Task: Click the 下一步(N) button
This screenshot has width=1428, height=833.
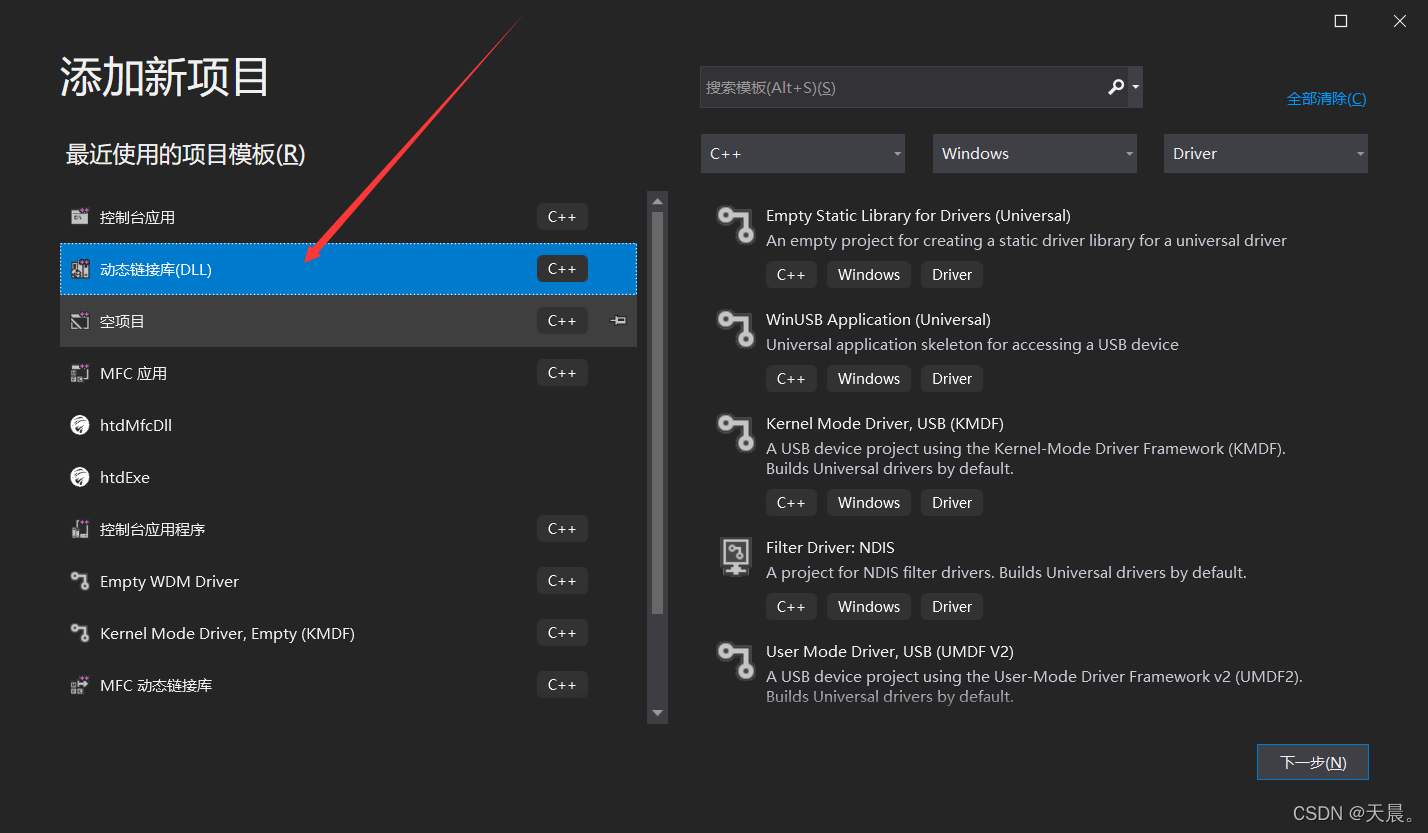Action: [1313, 762]
